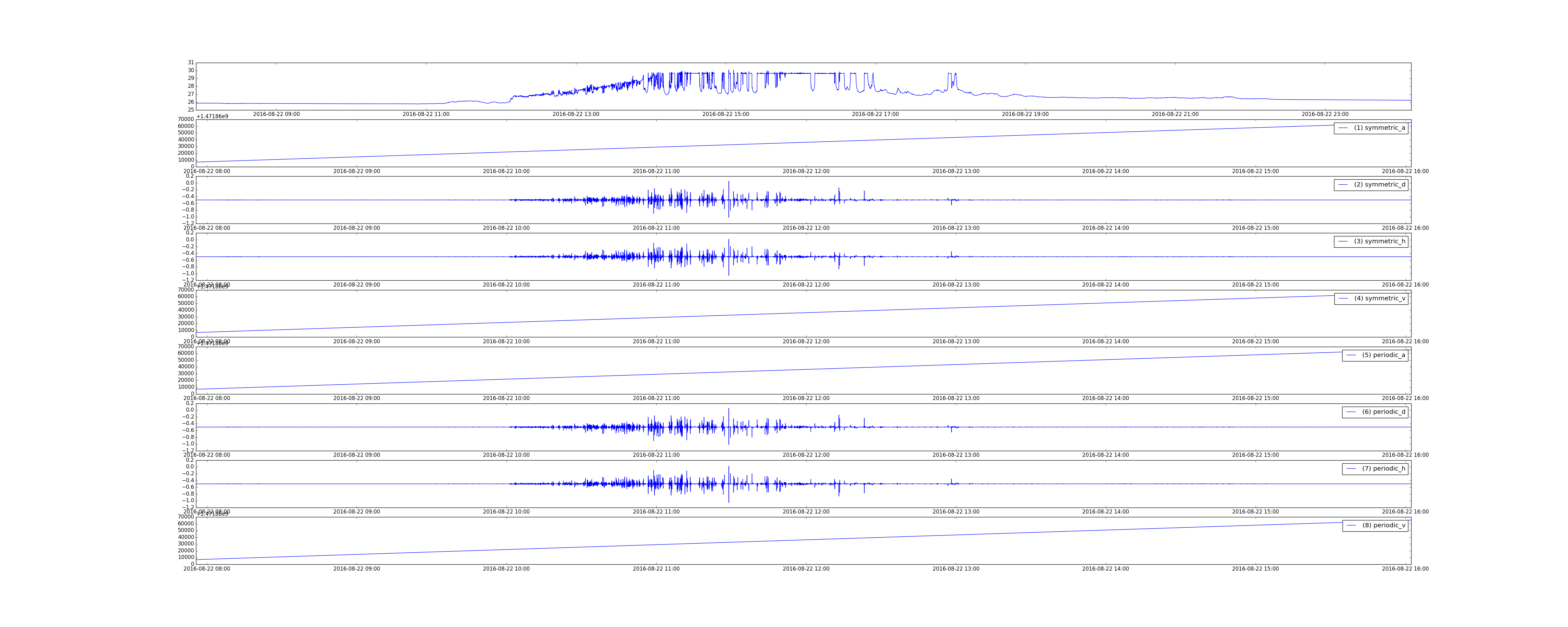Click bottom axis 2016-08-22 12:00 tick label
The image size is (1568, 627).
[x=806, y=569]
